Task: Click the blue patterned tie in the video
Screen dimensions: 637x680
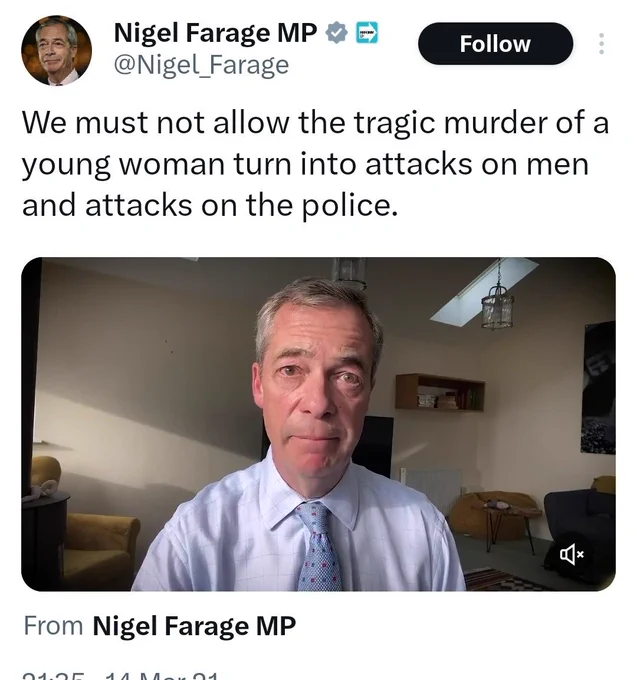Action: click(320, 547)
